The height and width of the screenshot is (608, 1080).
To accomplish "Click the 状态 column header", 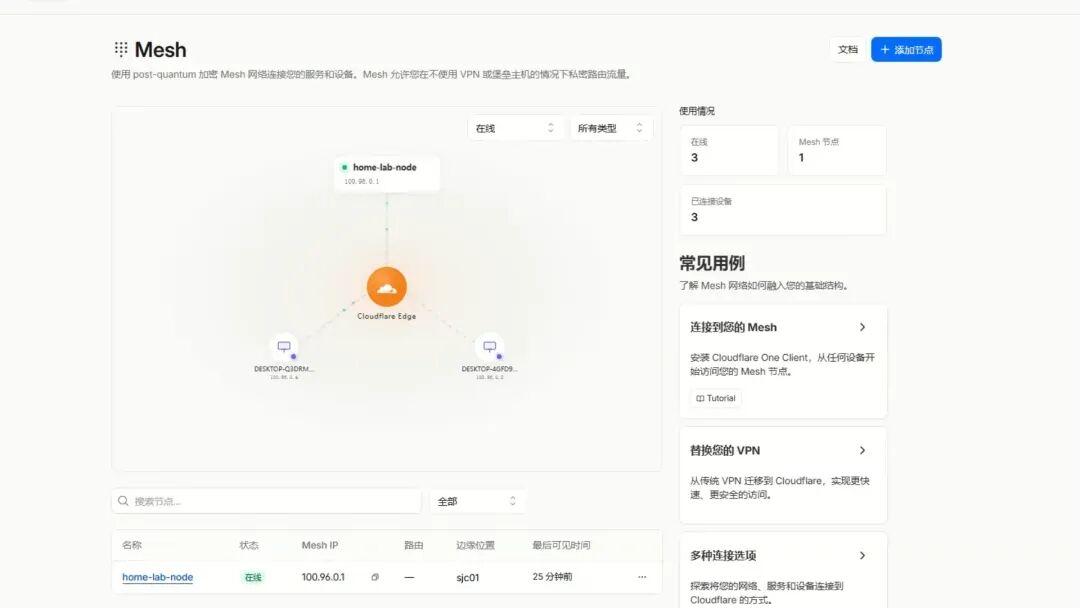I will pyautogui.click(x=249, y=545).
